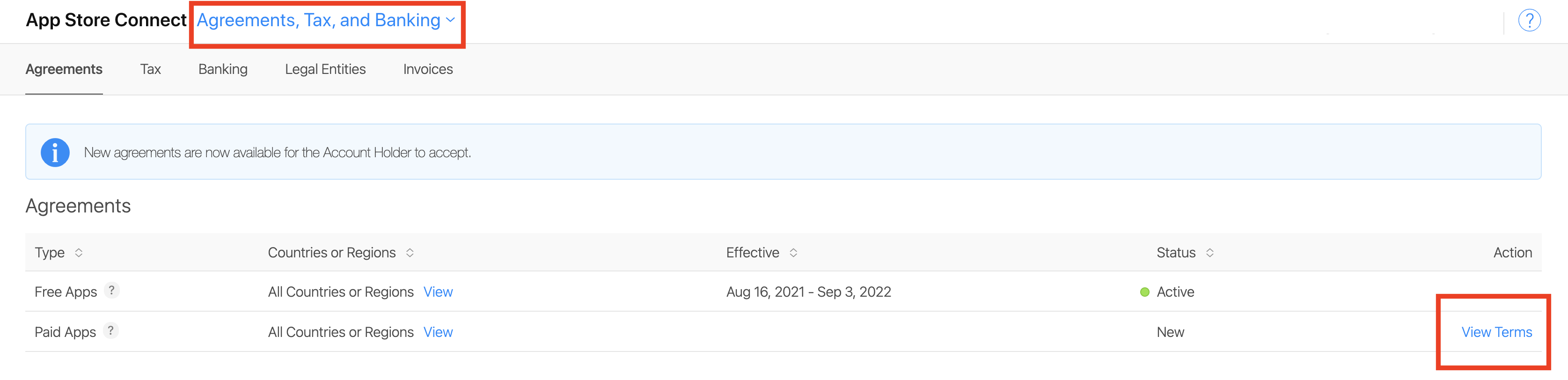Click View Terms for Paid Apps
Screen dimensions: 1568x380
1496,332
